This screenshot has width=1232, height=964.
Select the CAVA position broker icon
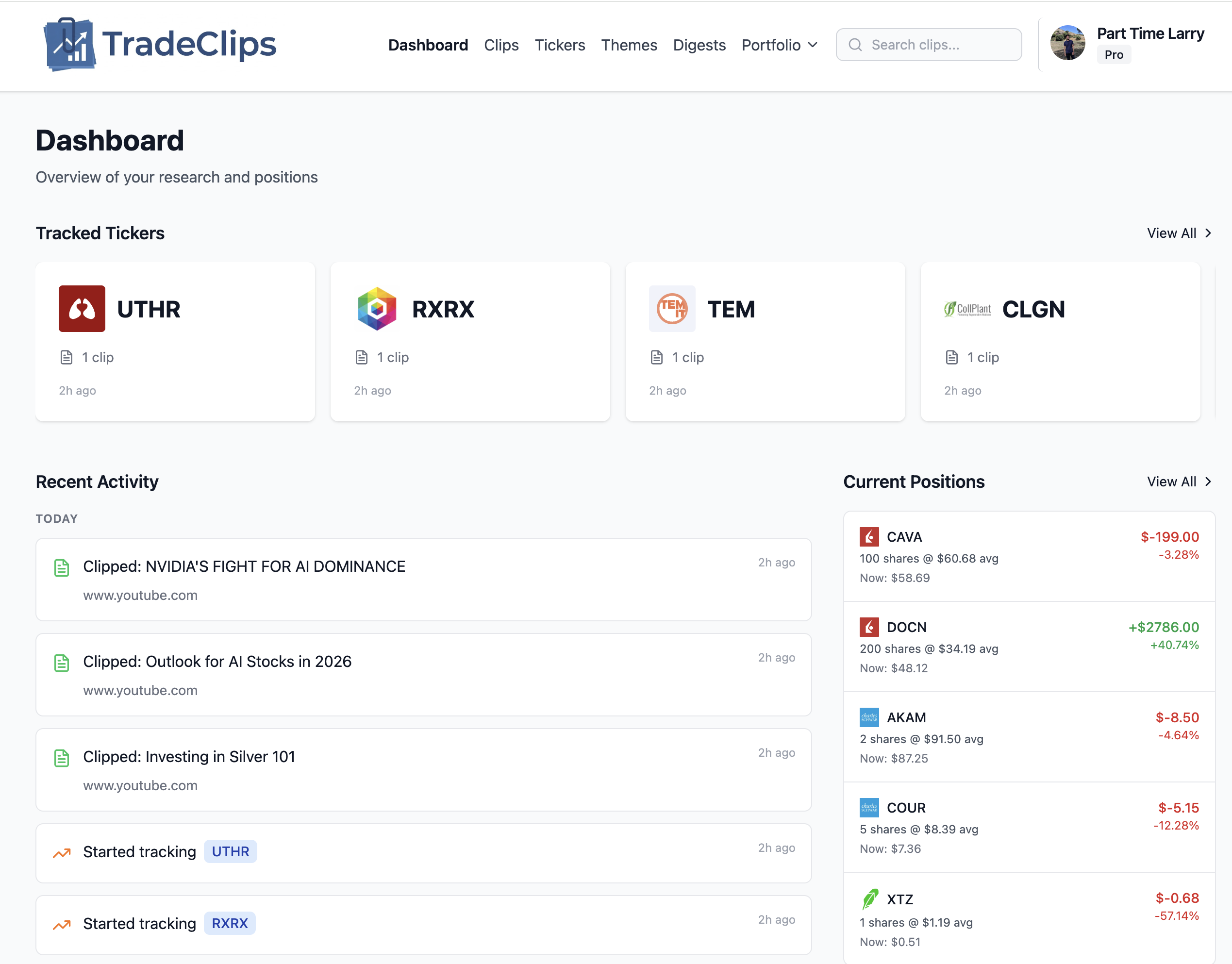[x=869, y=537]
